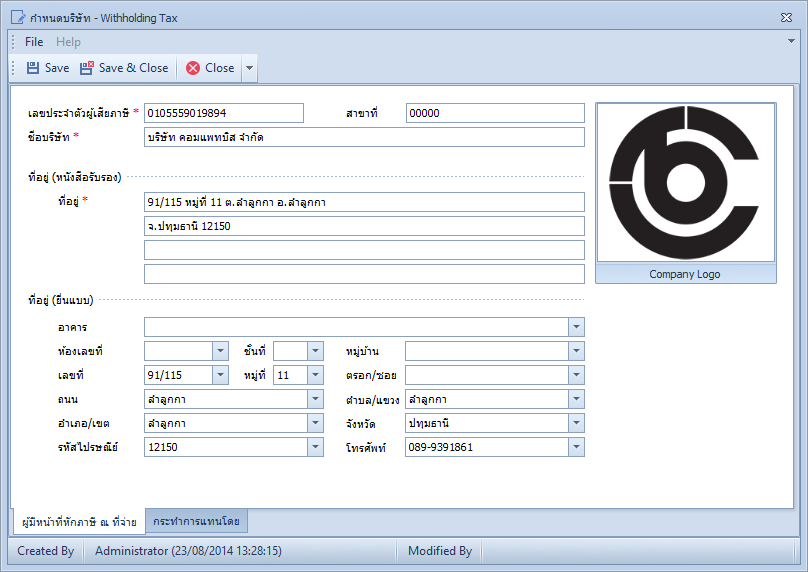Click the Company Logo image
This screenshot has width=808, height=572.
pos(685,183)
